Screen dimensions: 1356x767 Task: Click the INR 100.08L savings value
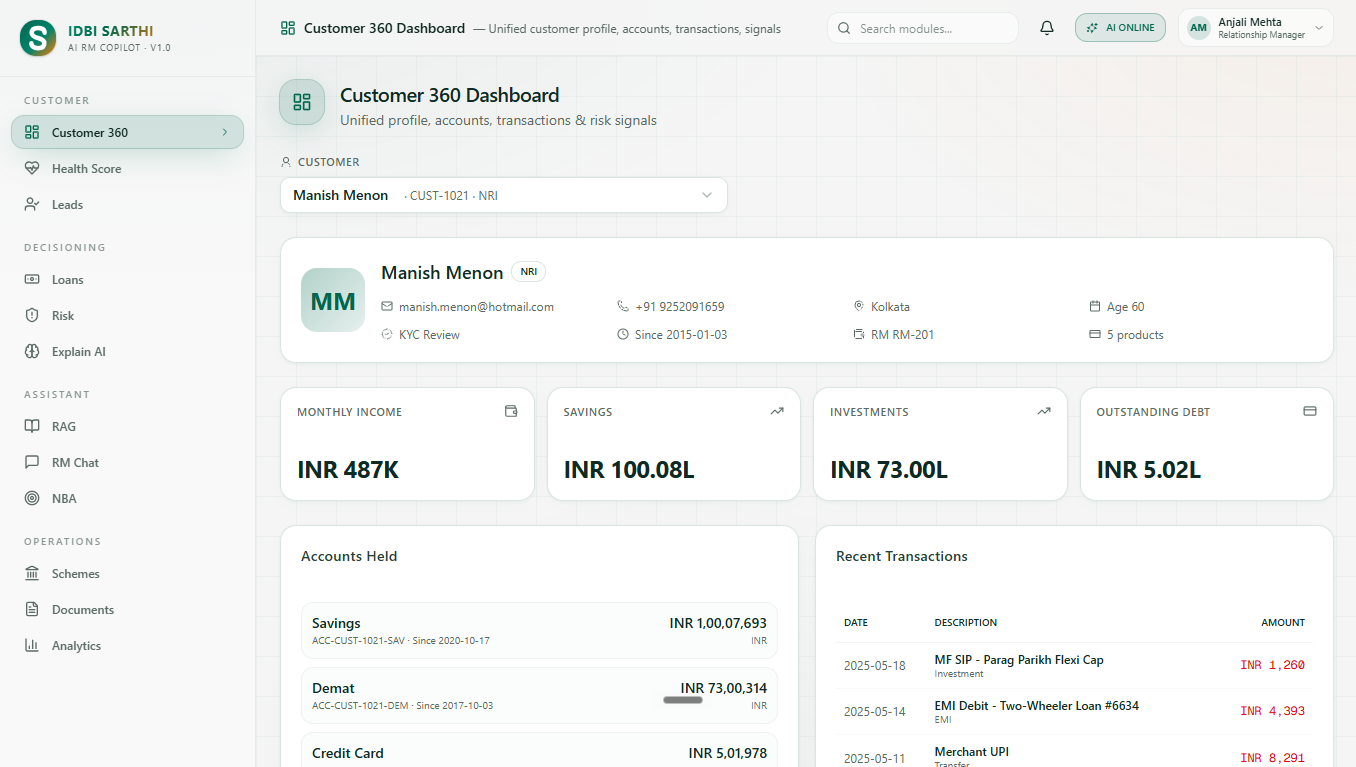[x=629, y=470]
